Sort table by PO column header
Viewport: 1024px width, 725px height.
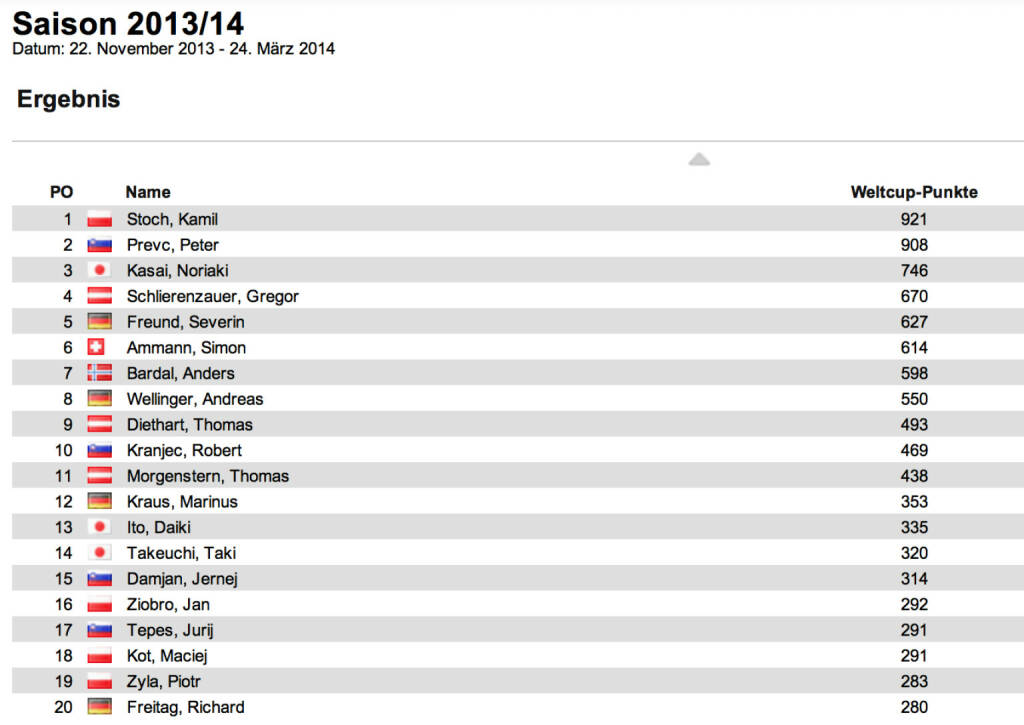click(61, 192)
